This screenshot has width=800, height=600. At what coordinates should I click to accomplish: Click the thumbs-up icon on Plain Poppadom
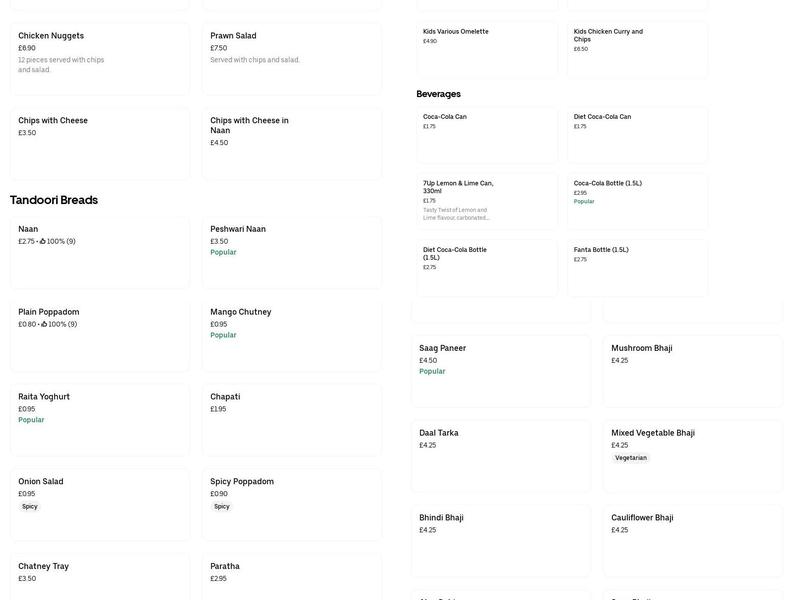coord(45,324)
